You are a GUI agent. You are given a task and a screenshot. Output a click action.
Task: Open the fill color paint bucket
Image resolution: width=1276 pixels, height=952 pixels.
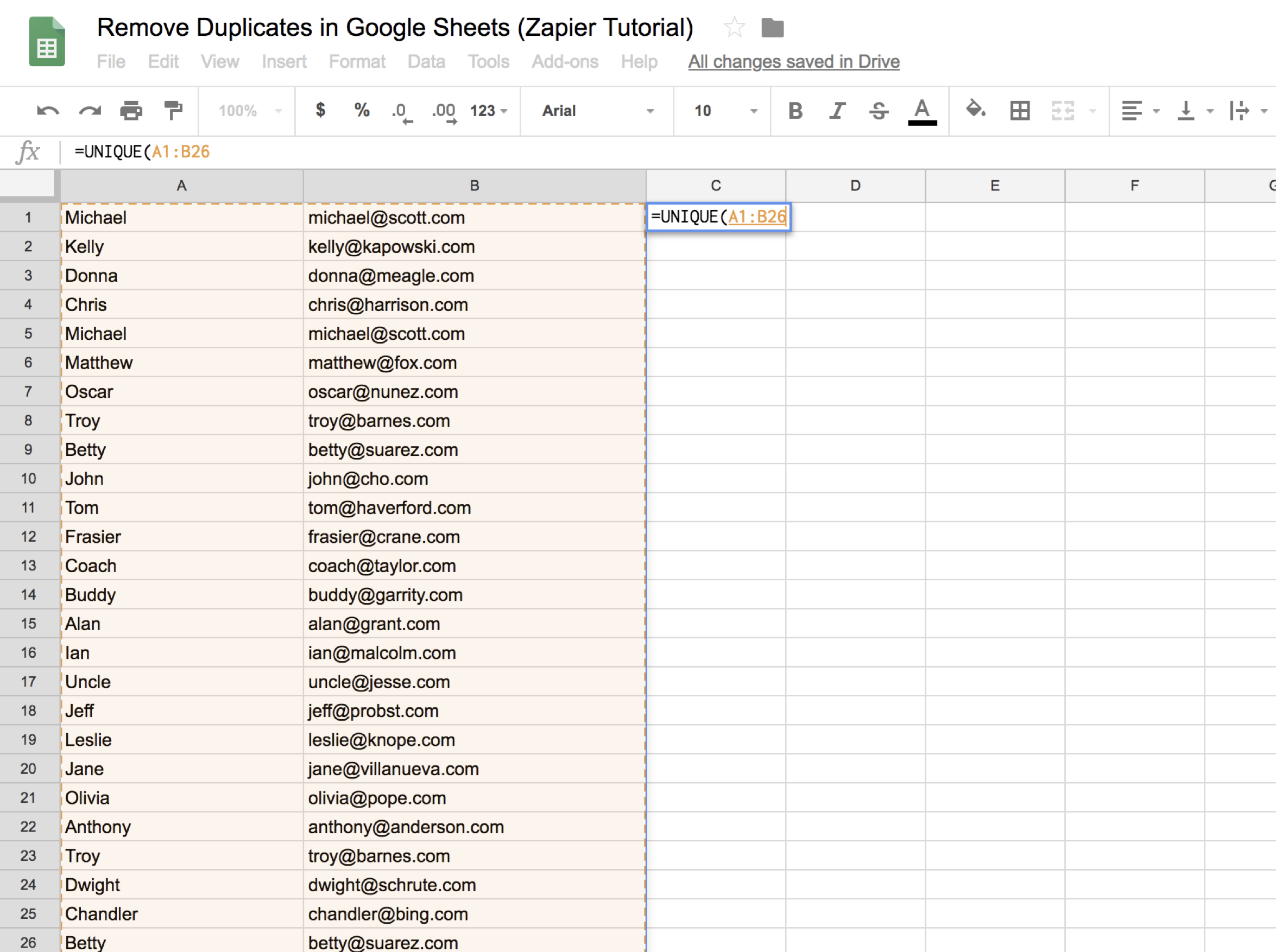click(976, 109)
